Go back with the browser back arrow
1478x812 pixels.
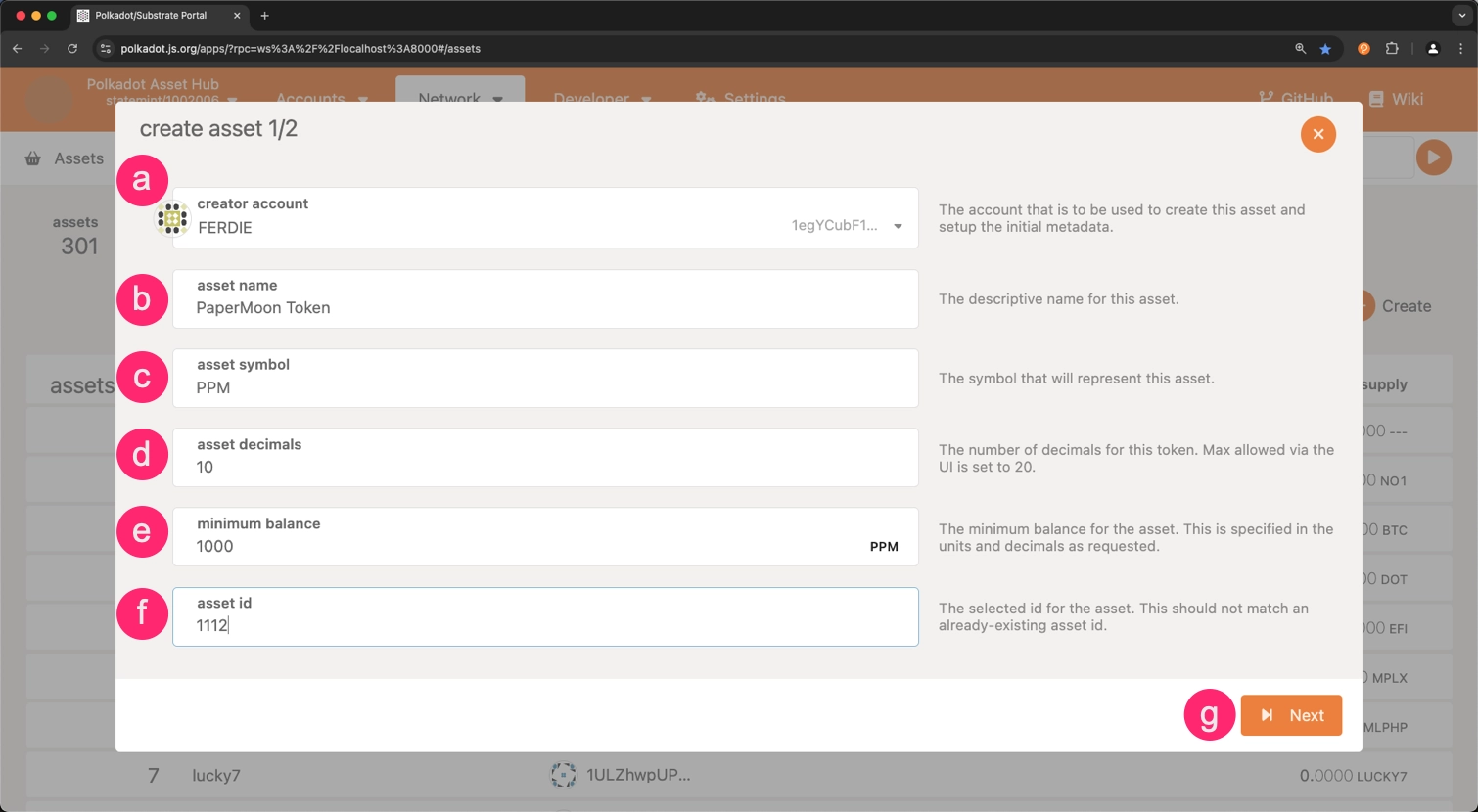(x=18, y=49)
